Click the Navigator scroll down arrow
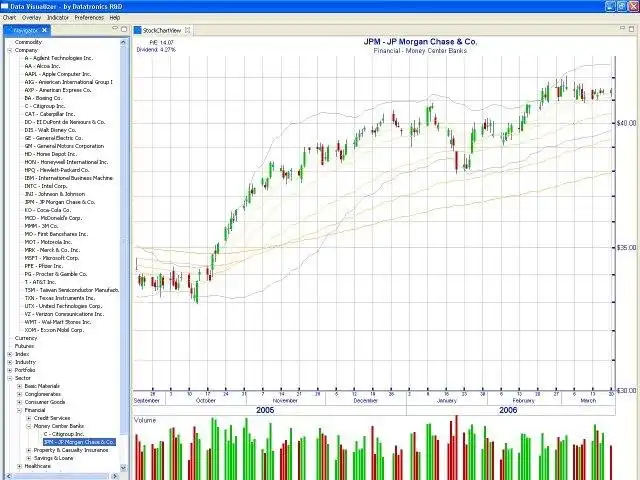The image size is (640, 480). (x=124, y=468)
